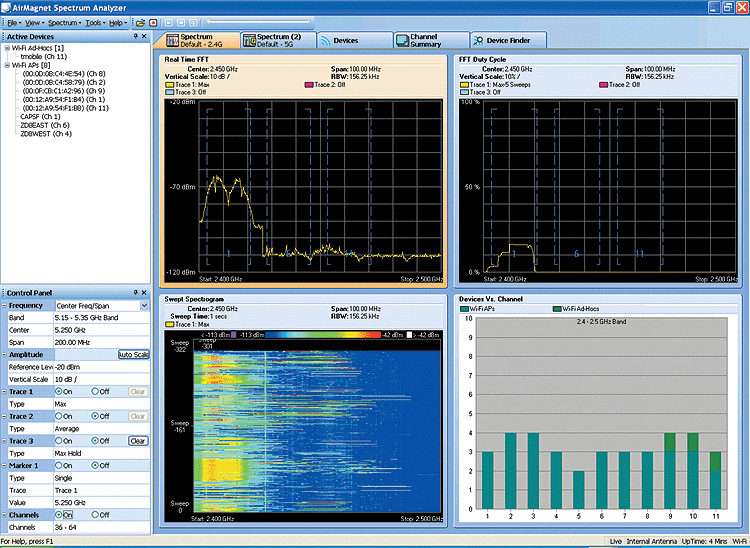The height and width of the screenshot is (548, 750).
Task: Open the Spectrum menu
Action: 65,22
